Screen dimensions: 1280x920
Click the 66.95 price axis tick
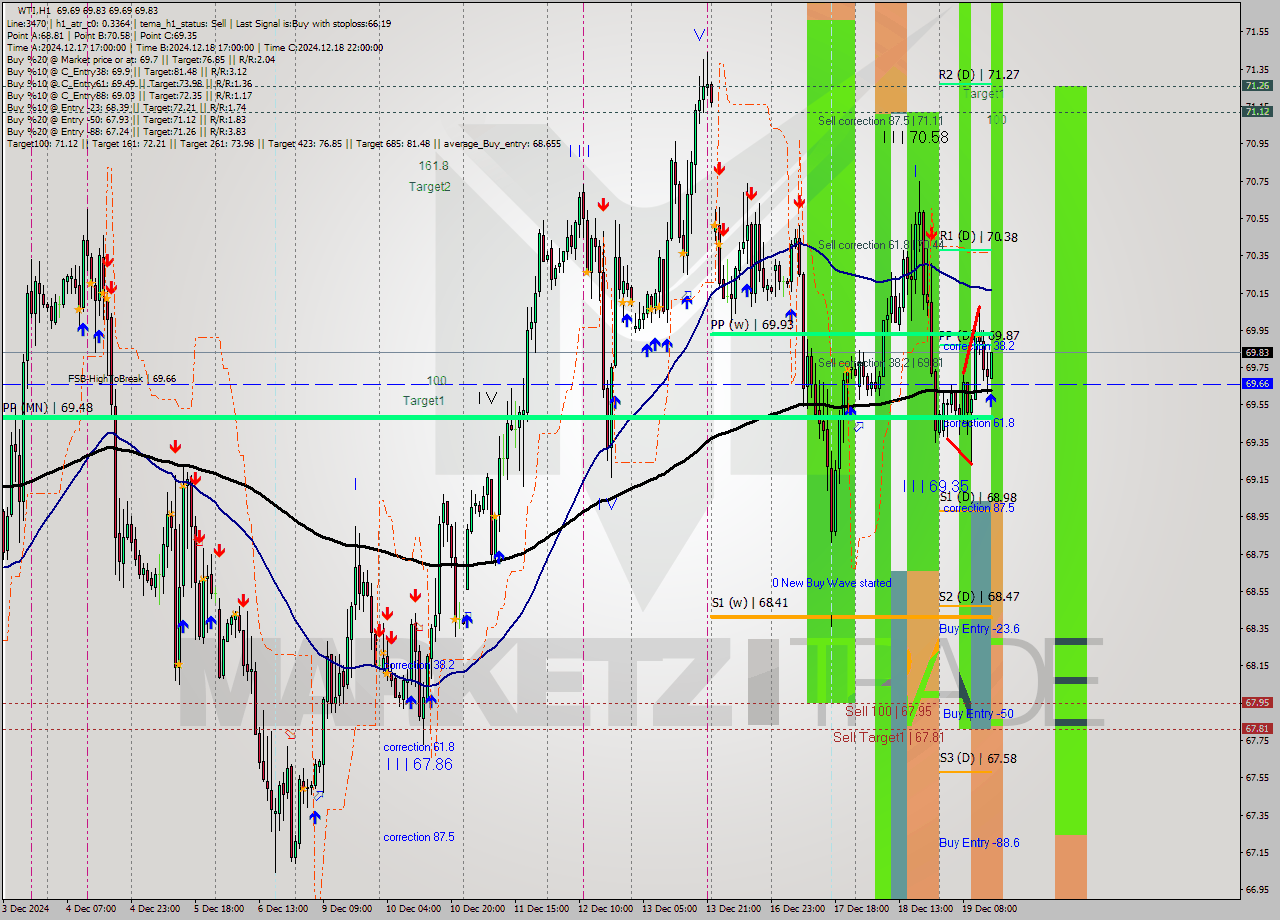coord(1257,889)
